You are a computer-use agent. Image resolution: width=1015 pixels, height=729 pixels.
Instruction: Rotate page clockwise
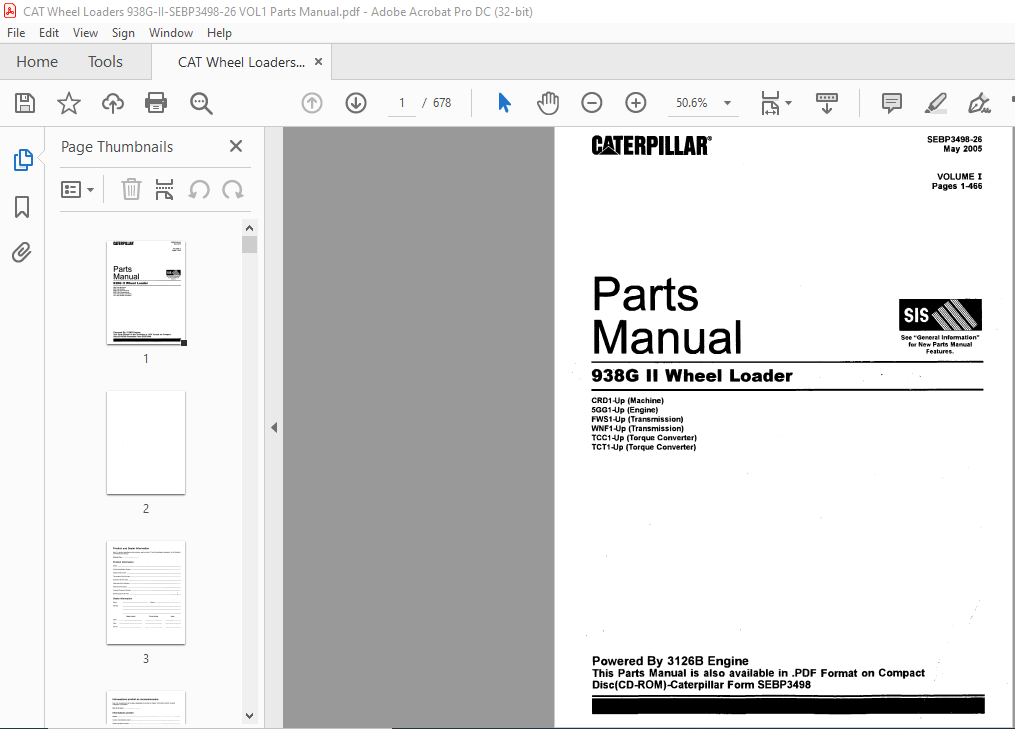(x=233, y=190)
